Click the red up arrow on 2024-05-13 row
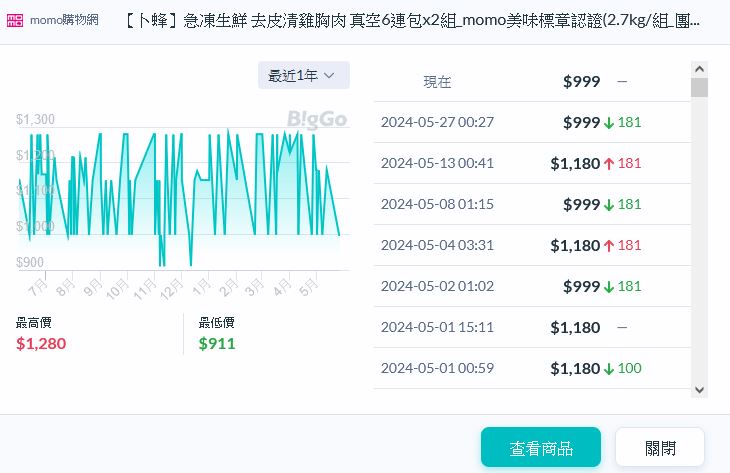Screen dimensions: 730x473 click(608, 164)
